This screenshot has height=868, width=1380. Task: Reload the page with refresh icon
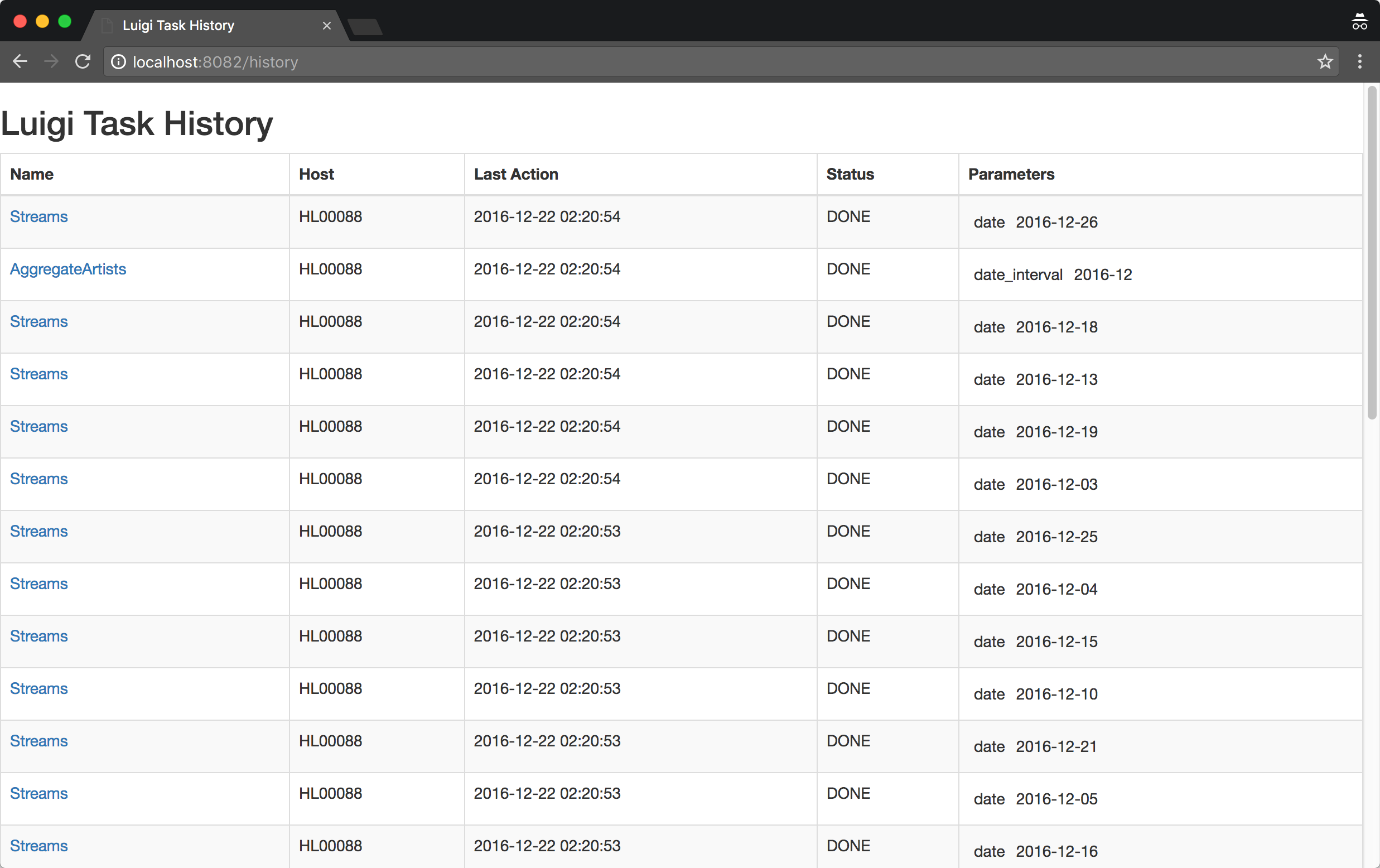click(83, 61)
